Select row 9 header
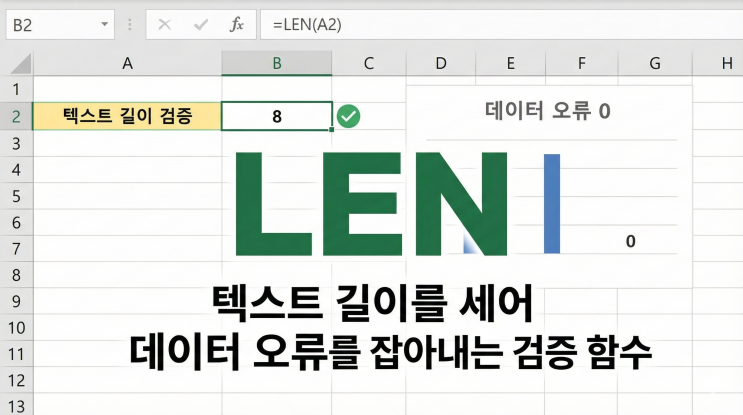 [17, 301]
